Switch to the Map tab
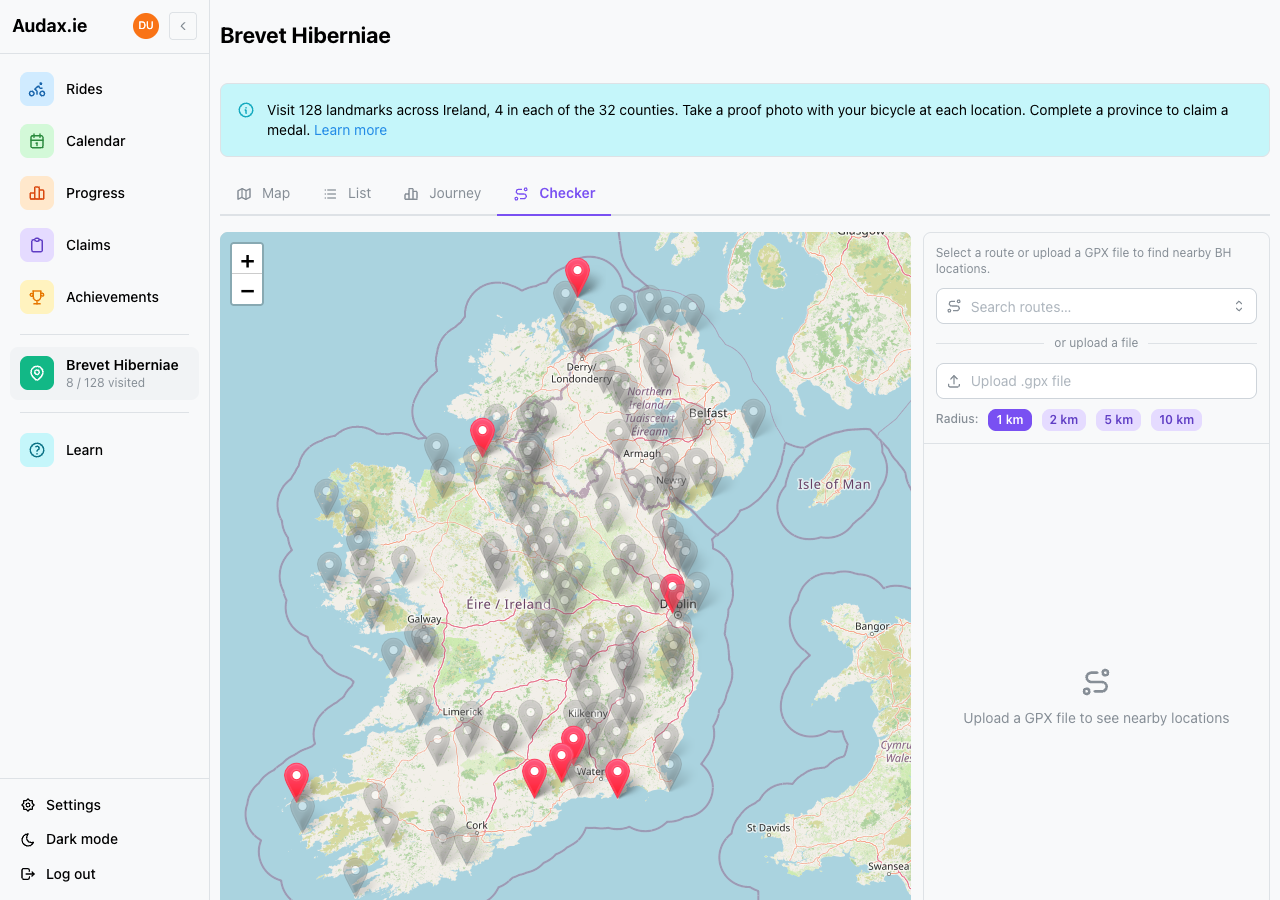This screenshot has width=1280, height=900. pos(263,193)
